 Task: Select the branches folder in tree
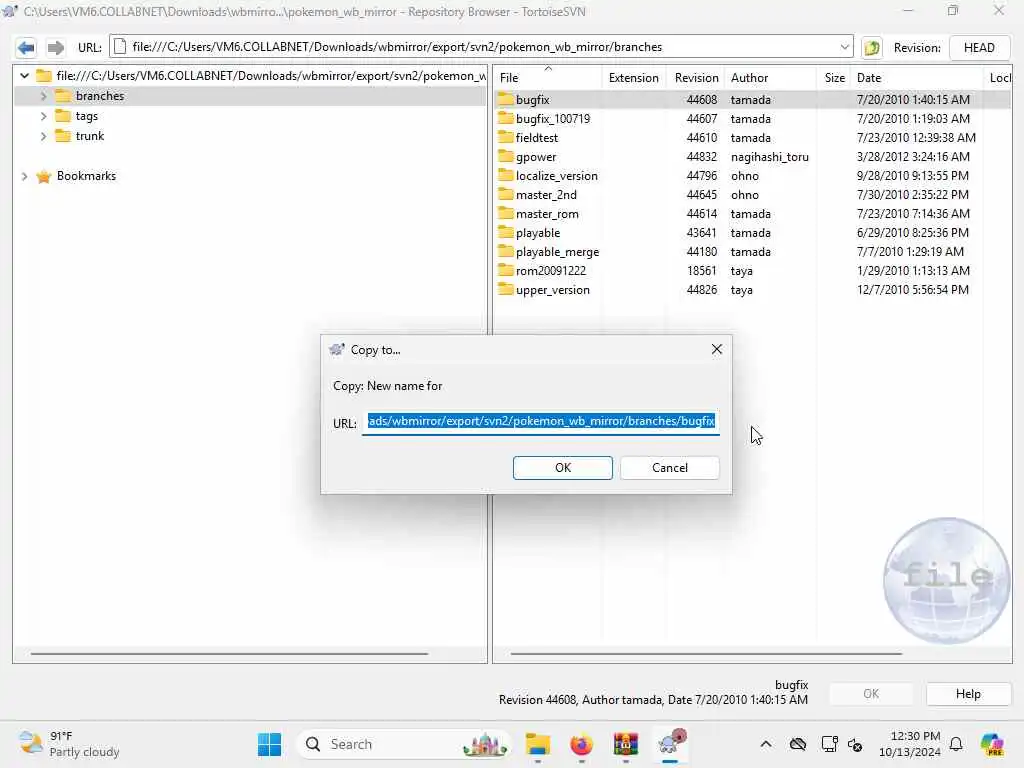pyautogui.click(x=99, y=96)
